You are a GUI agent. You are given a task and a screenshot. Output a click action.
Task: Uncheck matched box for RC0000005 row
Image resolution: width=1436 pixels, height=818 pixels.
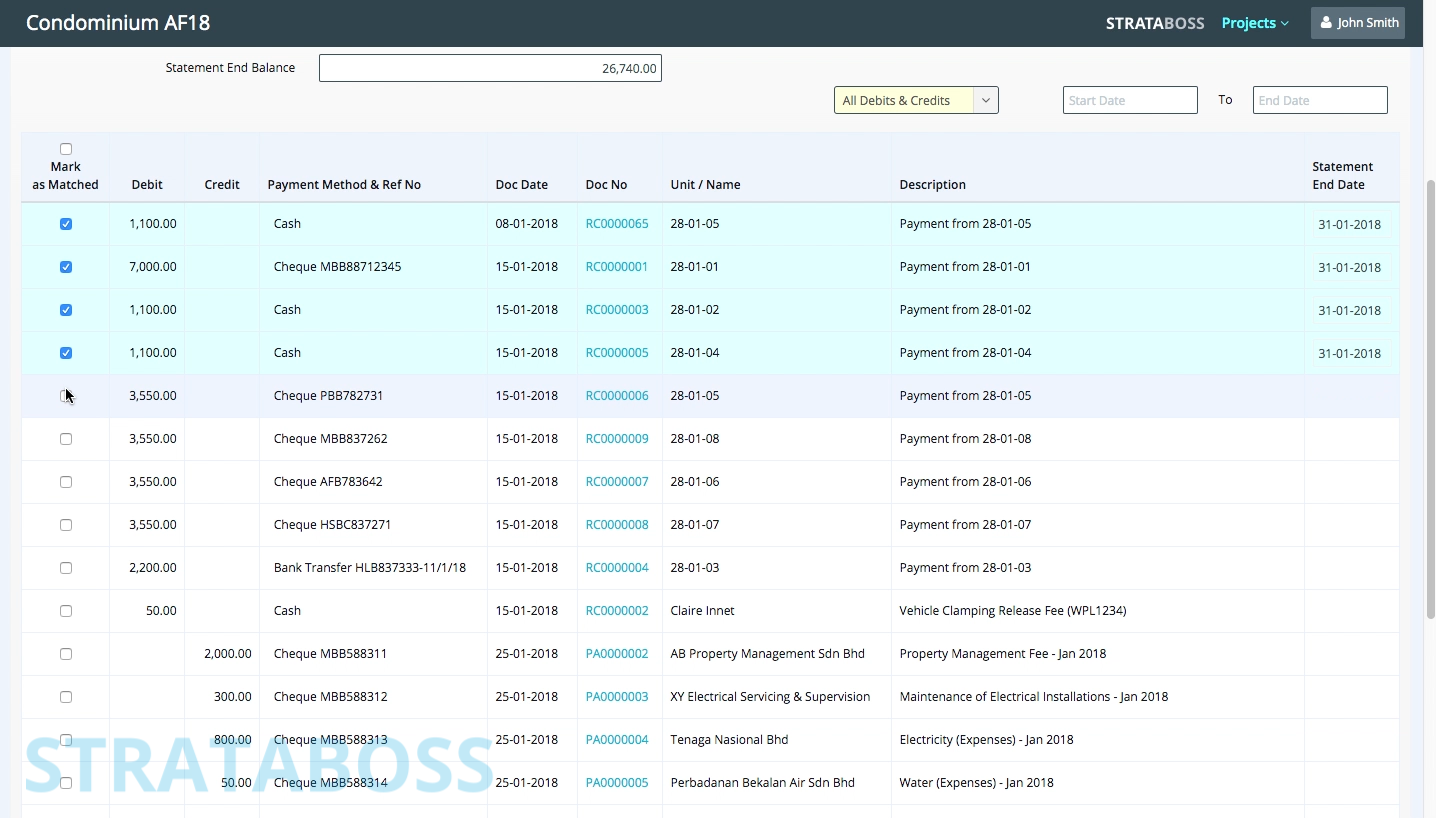tap(66, 353)
